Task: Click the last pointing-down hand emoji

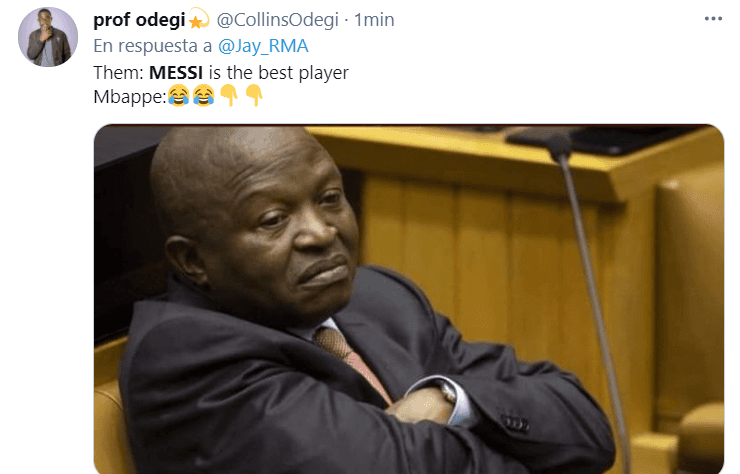Action: coord(254,96)
